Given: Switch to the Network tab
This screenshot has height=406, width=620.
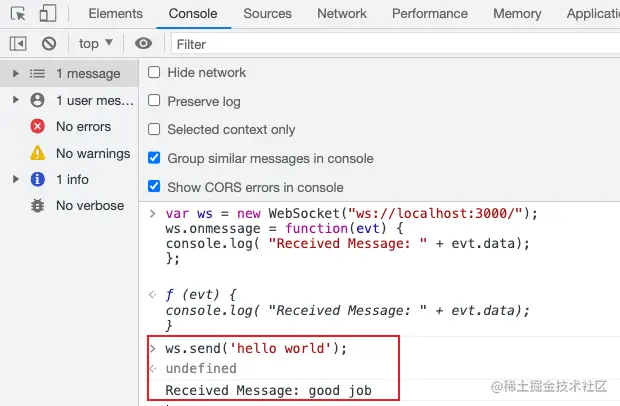Looking at the screenshot, I should click(342, 13).
